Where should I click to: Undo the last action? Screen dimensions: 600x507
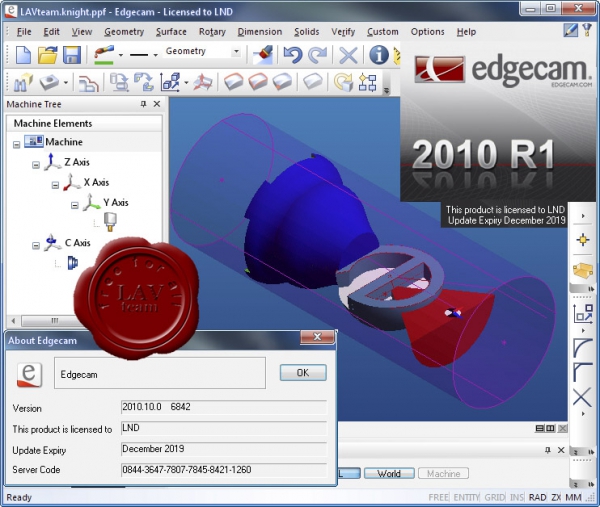[x=293, y=55]
